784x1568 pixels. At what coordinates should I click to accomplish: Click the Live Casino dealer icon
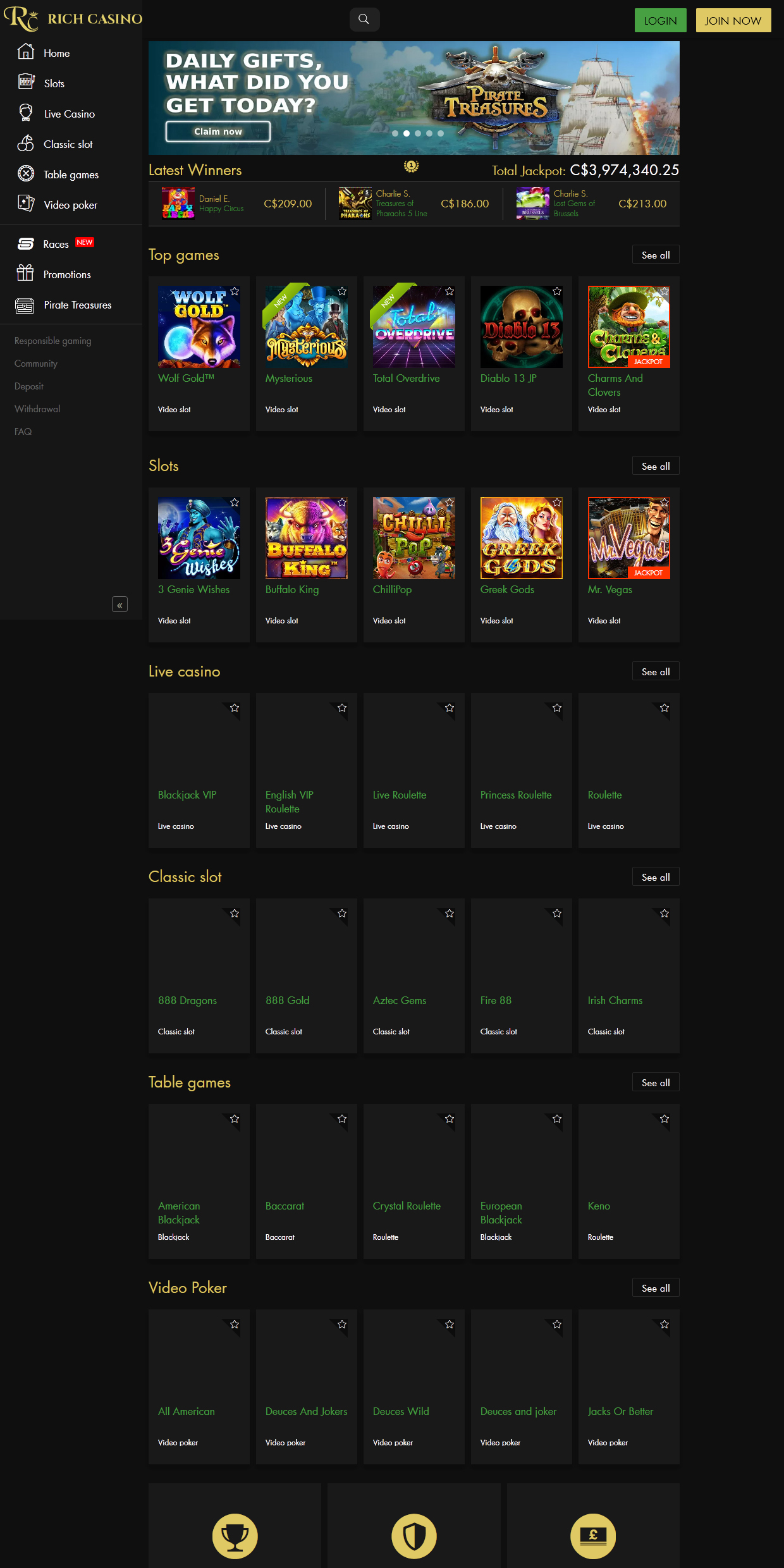(26, 113)
